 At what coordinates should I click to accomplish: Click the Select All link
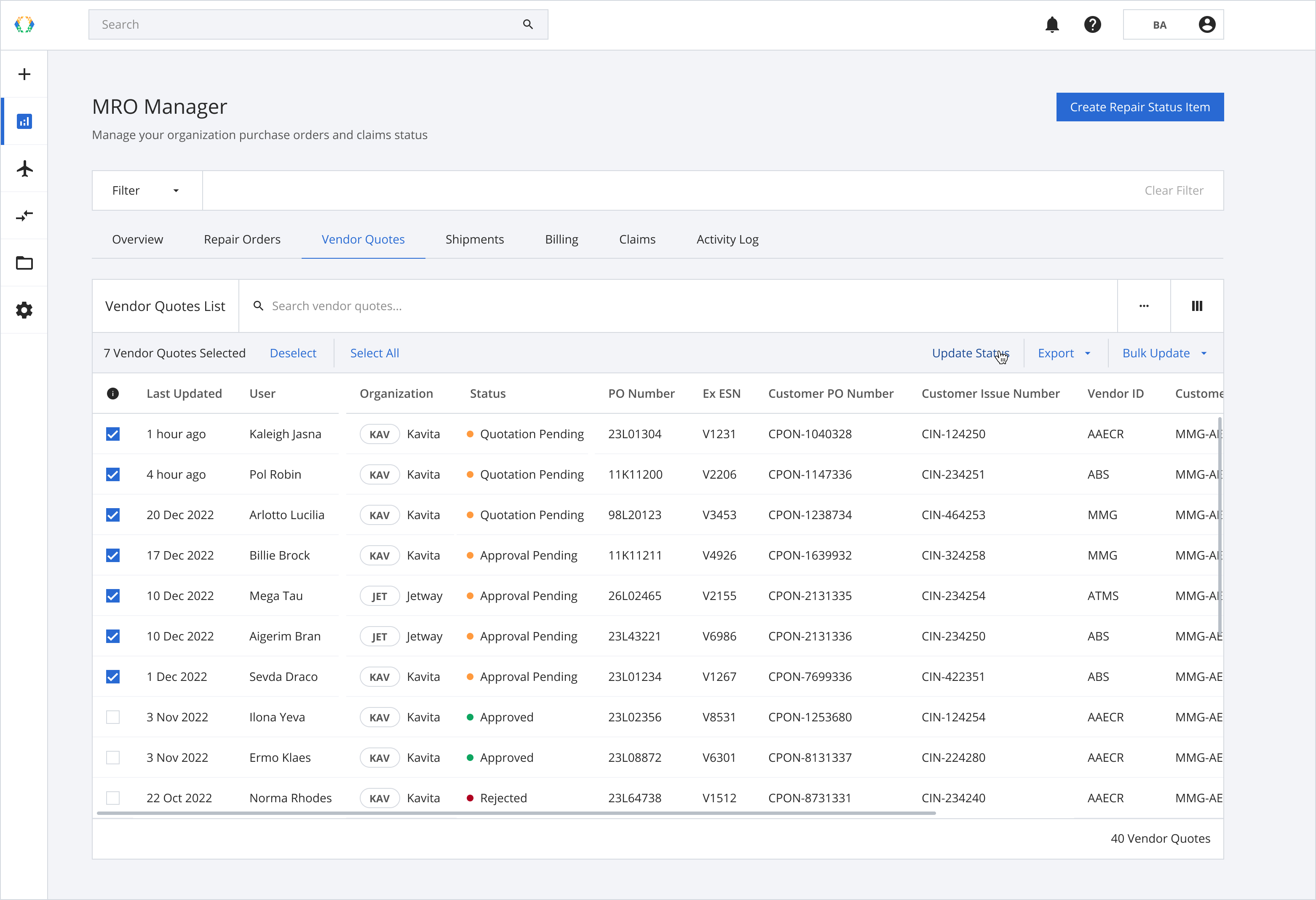tap(374, 354)
